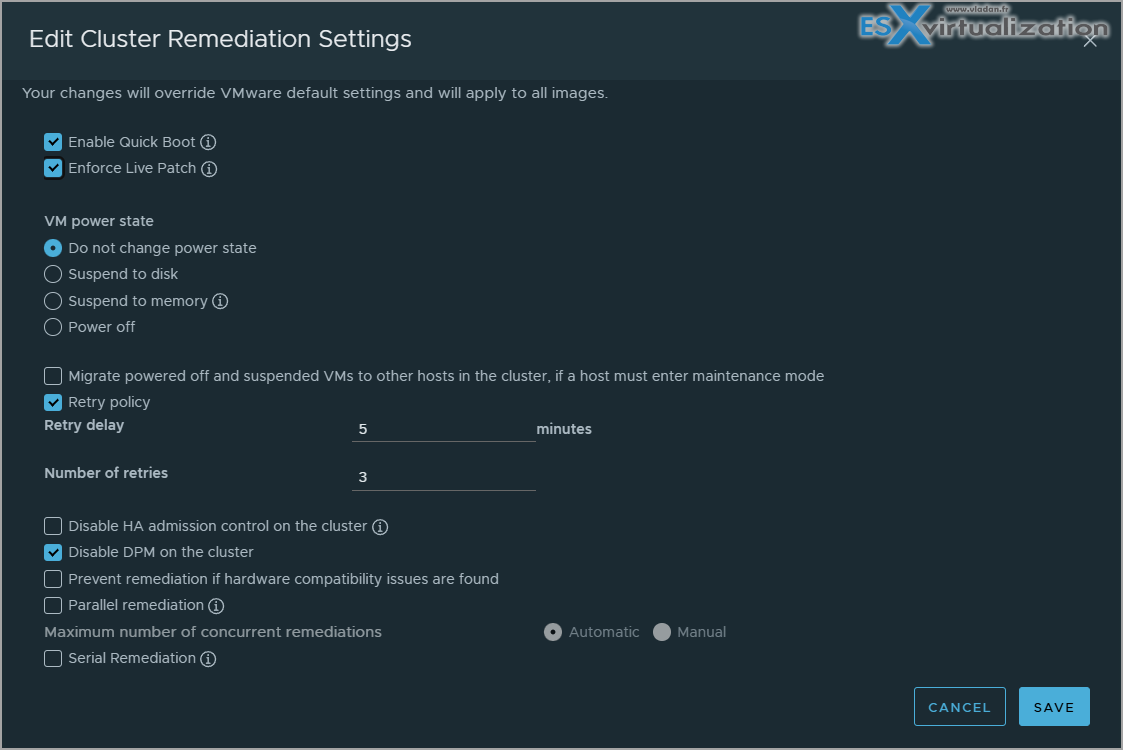Enable migrate powered off VMs checkbox

point(53,376)
